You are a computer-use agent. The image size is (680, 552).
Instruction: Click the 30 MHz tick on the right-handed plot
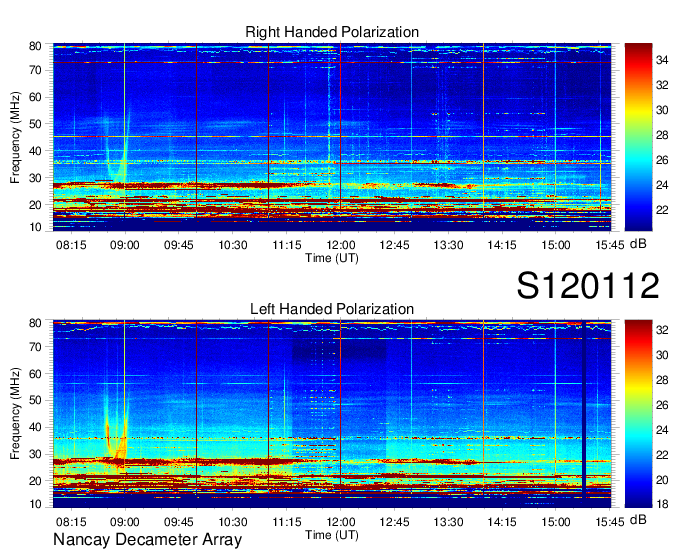(x=35, y=178)
